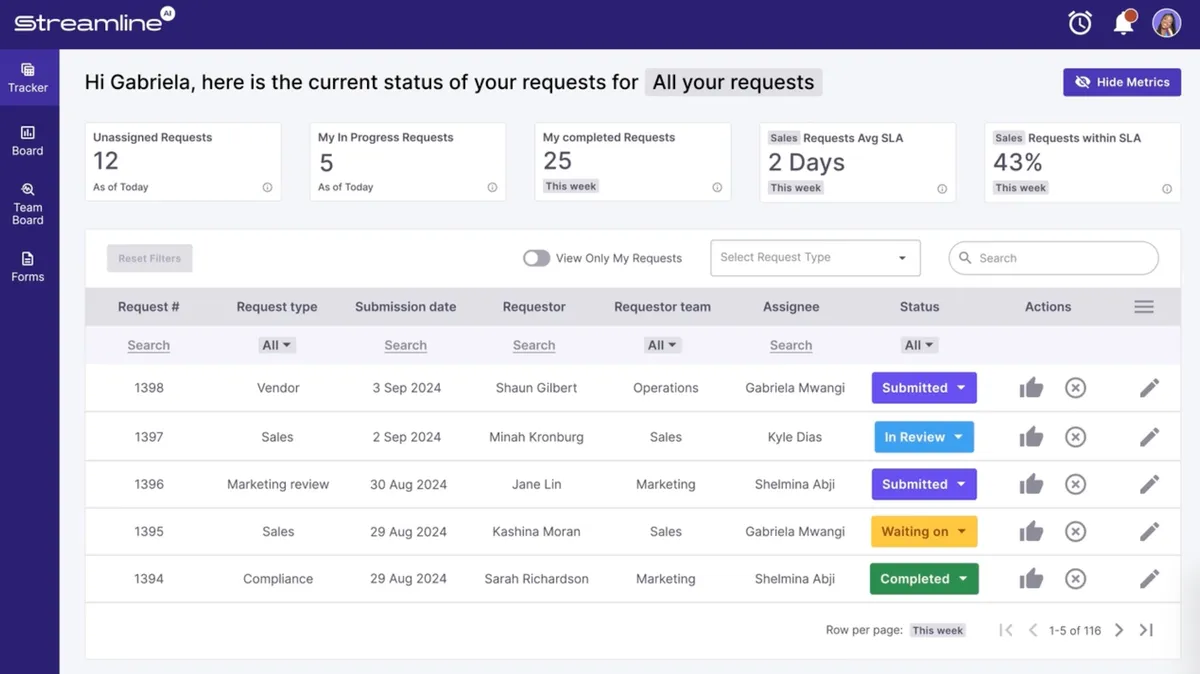Edit request 1395 with the pencil icon
The height and width of the screenshot is (674, 1200).
pos(1149,532)
